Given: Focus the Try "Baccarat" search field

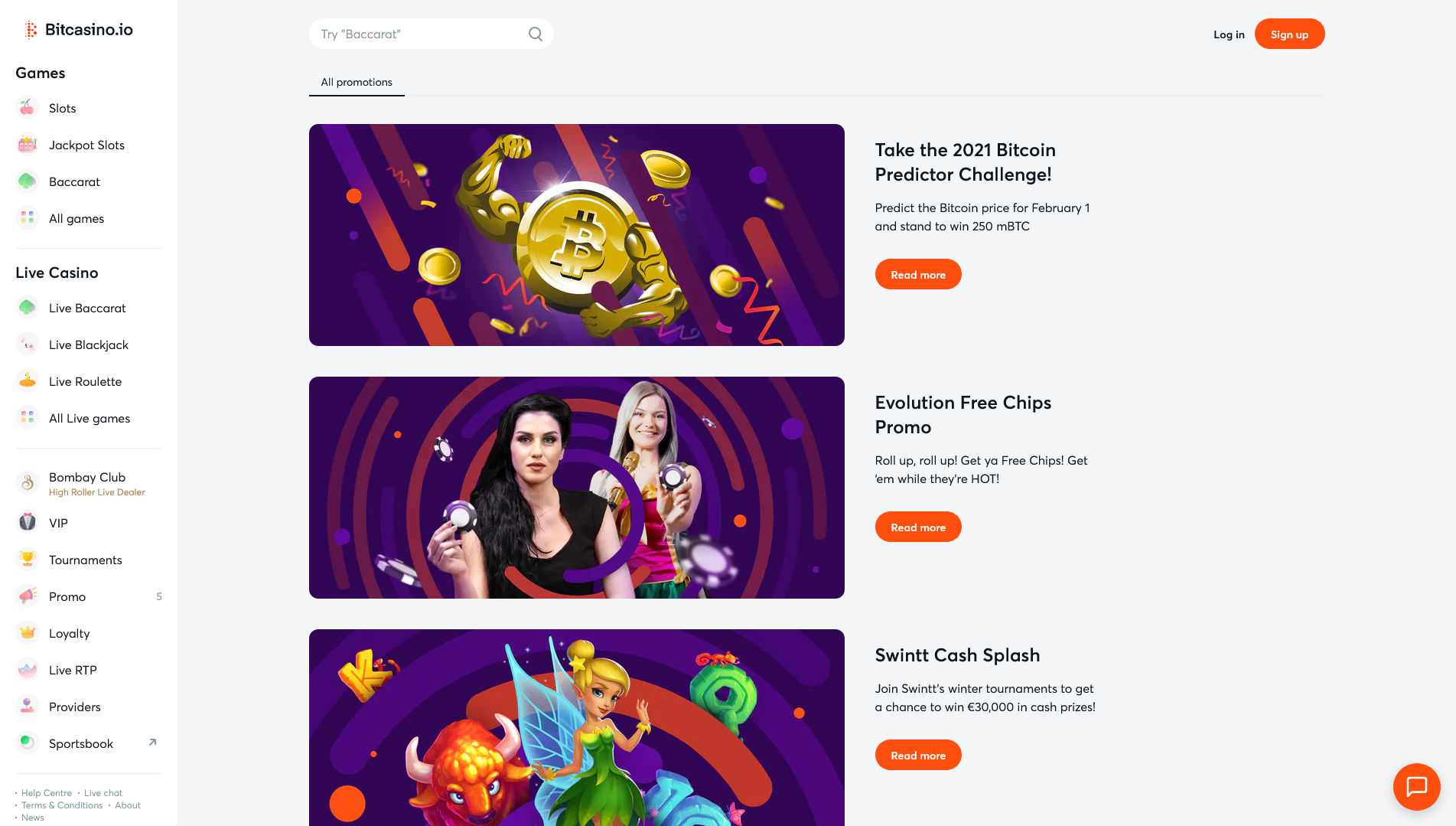Looking at the screenshot, I should [431, 34].
